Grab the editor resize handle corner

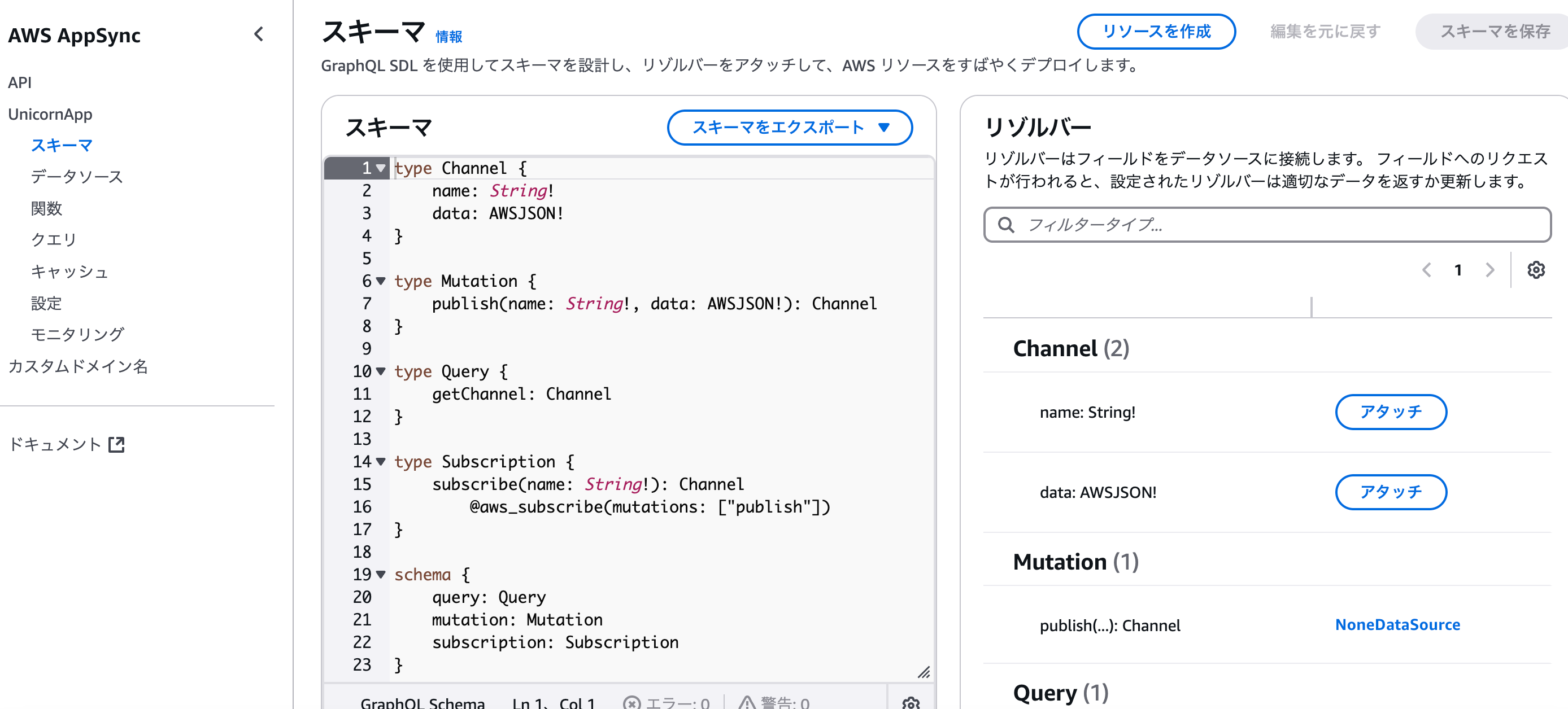pos(924,671)
